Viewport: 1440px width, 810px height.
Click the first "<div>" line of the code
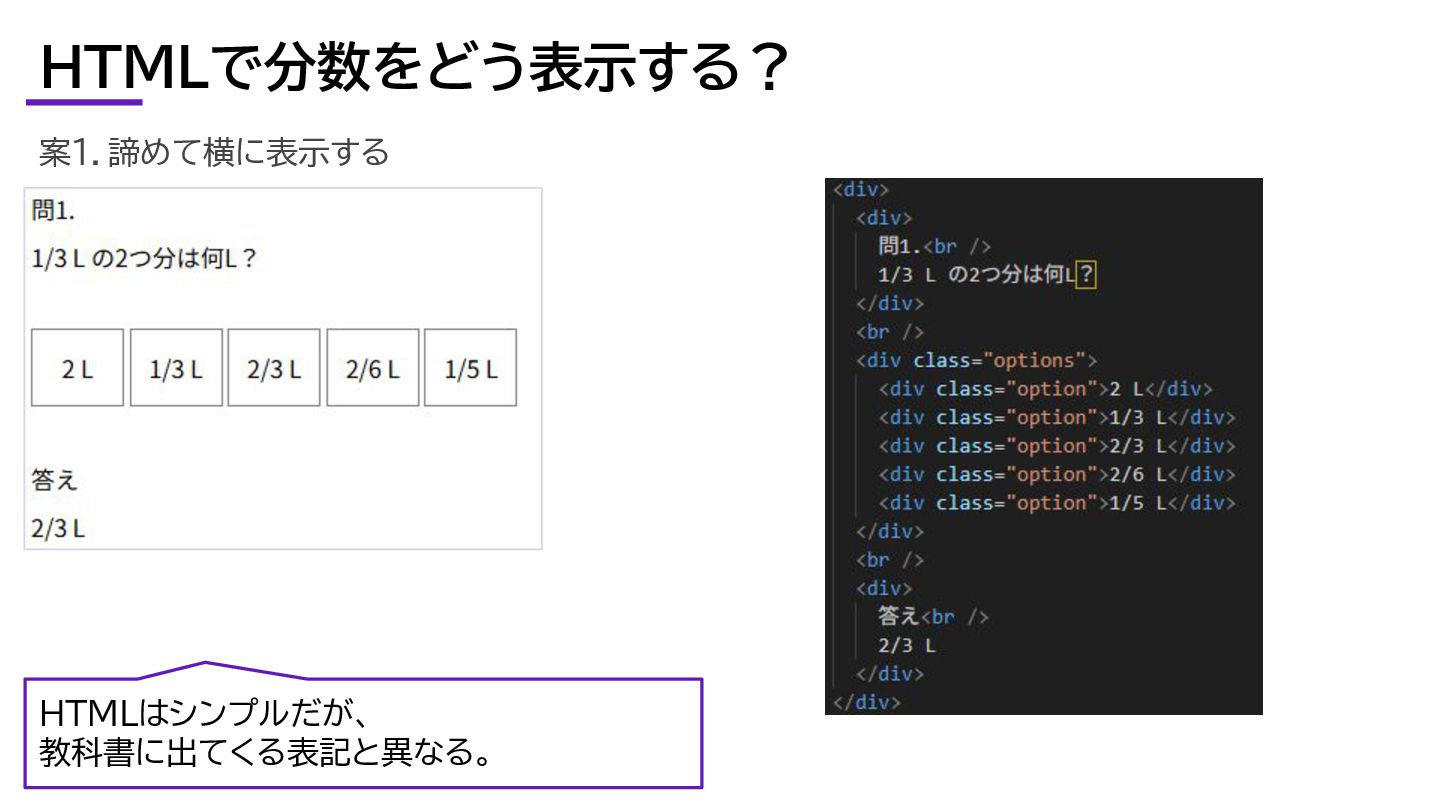coord(860,189)
